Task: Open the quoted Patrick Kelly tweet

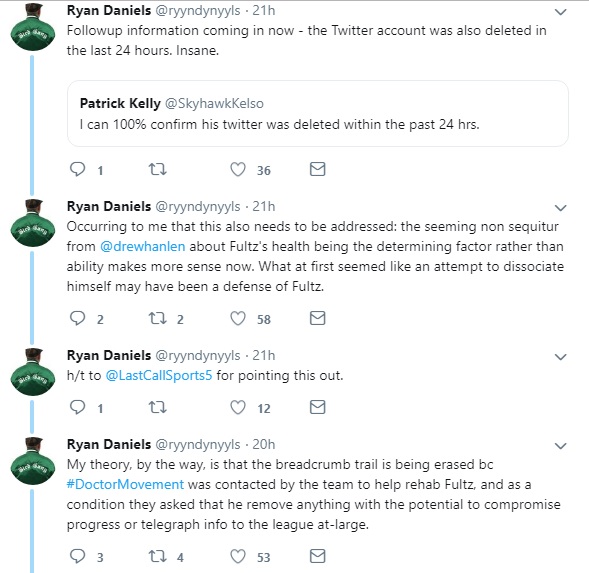Action: click(x=318, y=113)
